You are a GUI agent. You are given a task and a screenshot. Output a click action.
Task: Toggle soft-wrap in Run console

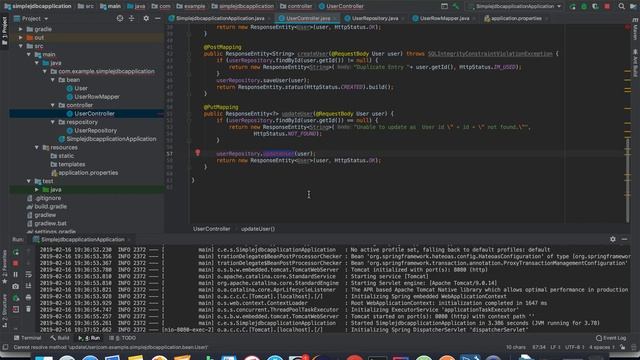pos(28,275)
